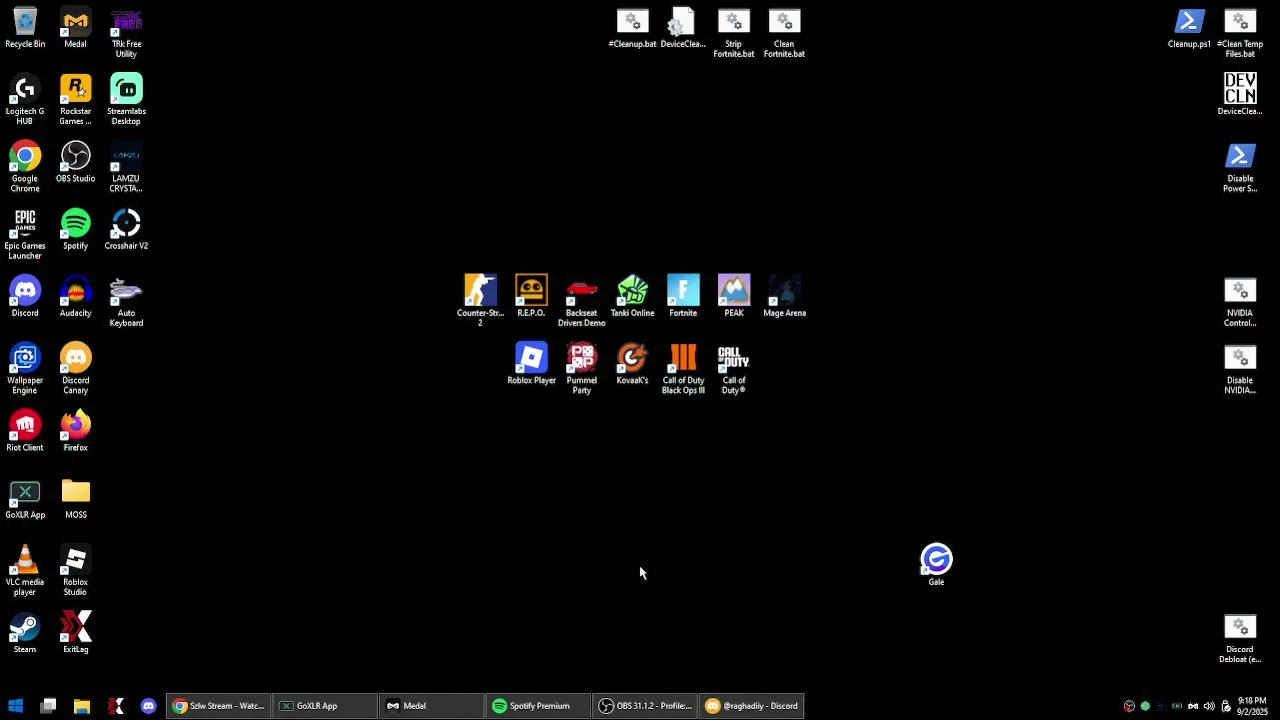The width and height of the screenshot is (1280, 720).
Task: Switch to the Chrome Szlw Stream taskbar window
Action: [218, 706]
